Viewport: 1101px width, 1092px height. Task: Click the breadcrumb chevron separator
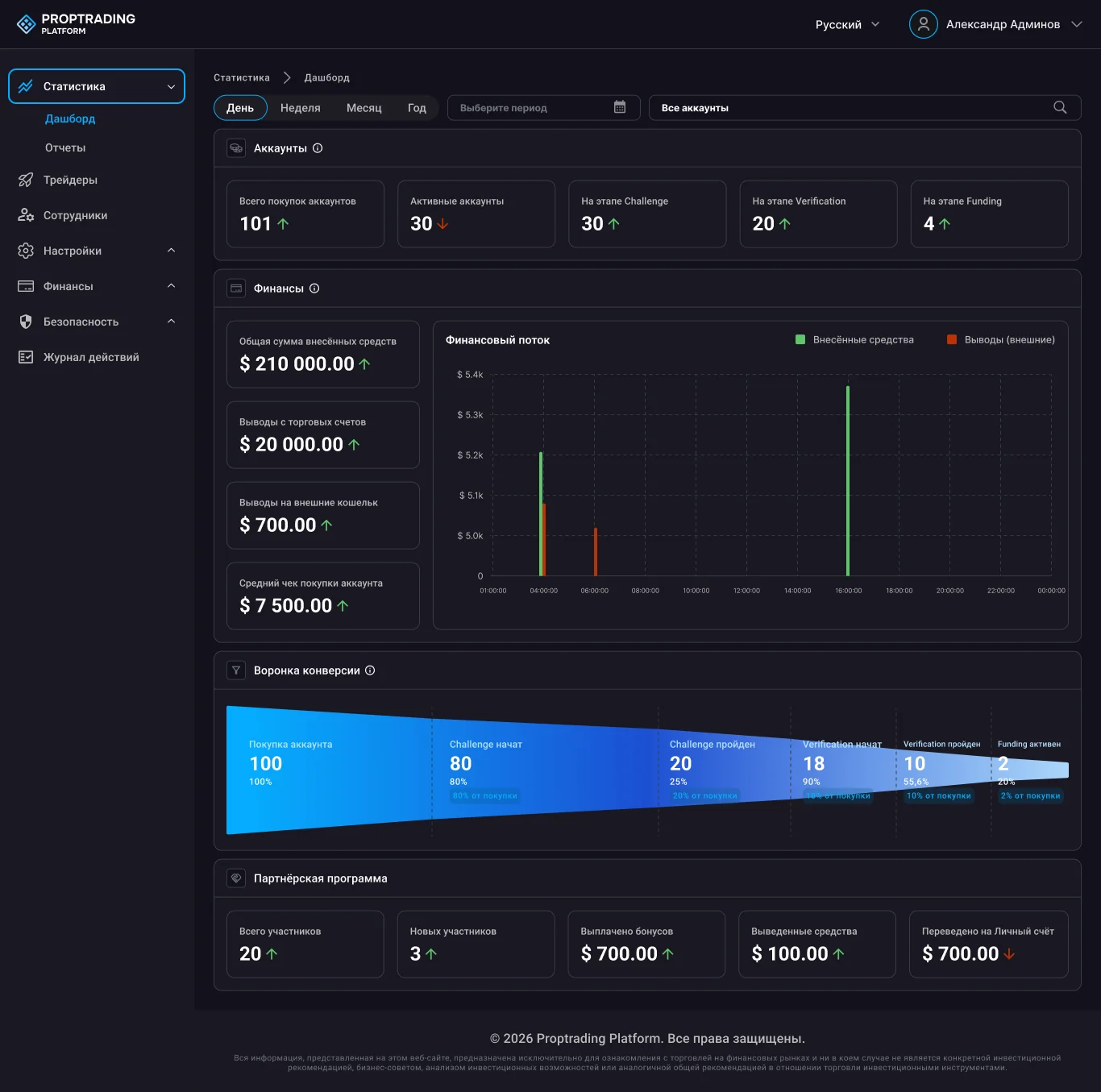click(x=287, y=77)
